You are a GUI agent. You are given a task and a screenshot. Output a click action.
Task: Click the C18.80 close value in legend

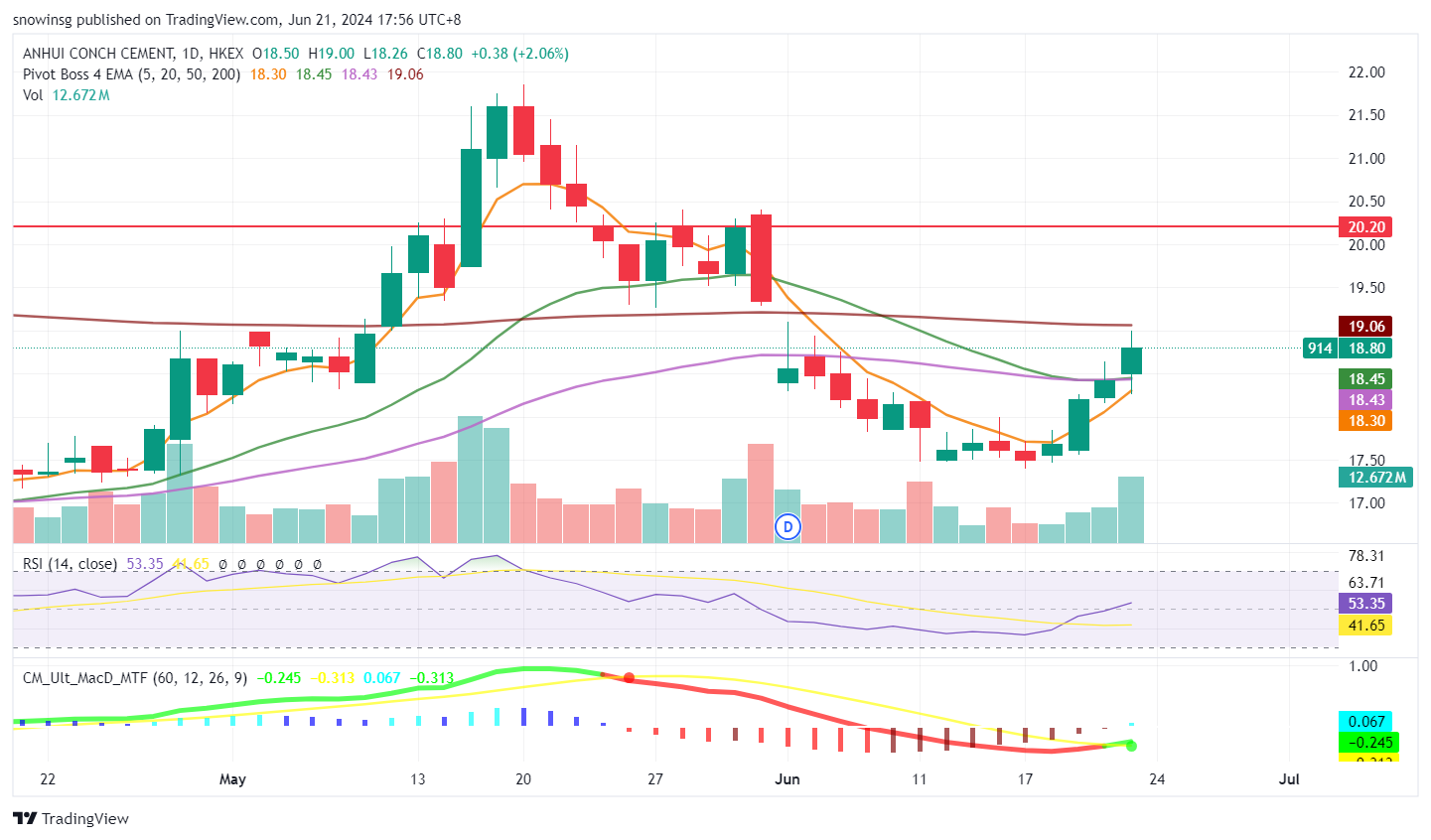point(439,54)
